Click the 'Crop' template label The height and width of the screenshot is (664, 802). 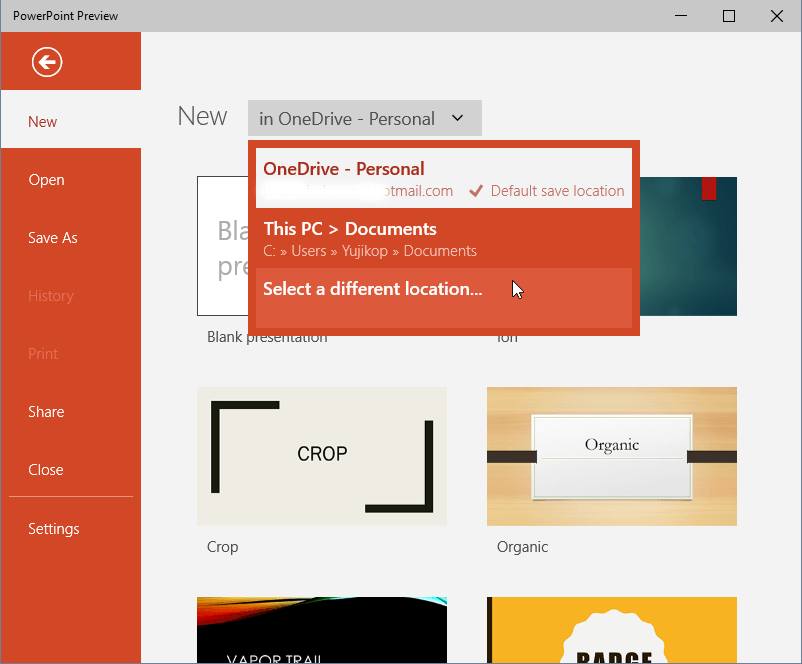tap(222, 547)
